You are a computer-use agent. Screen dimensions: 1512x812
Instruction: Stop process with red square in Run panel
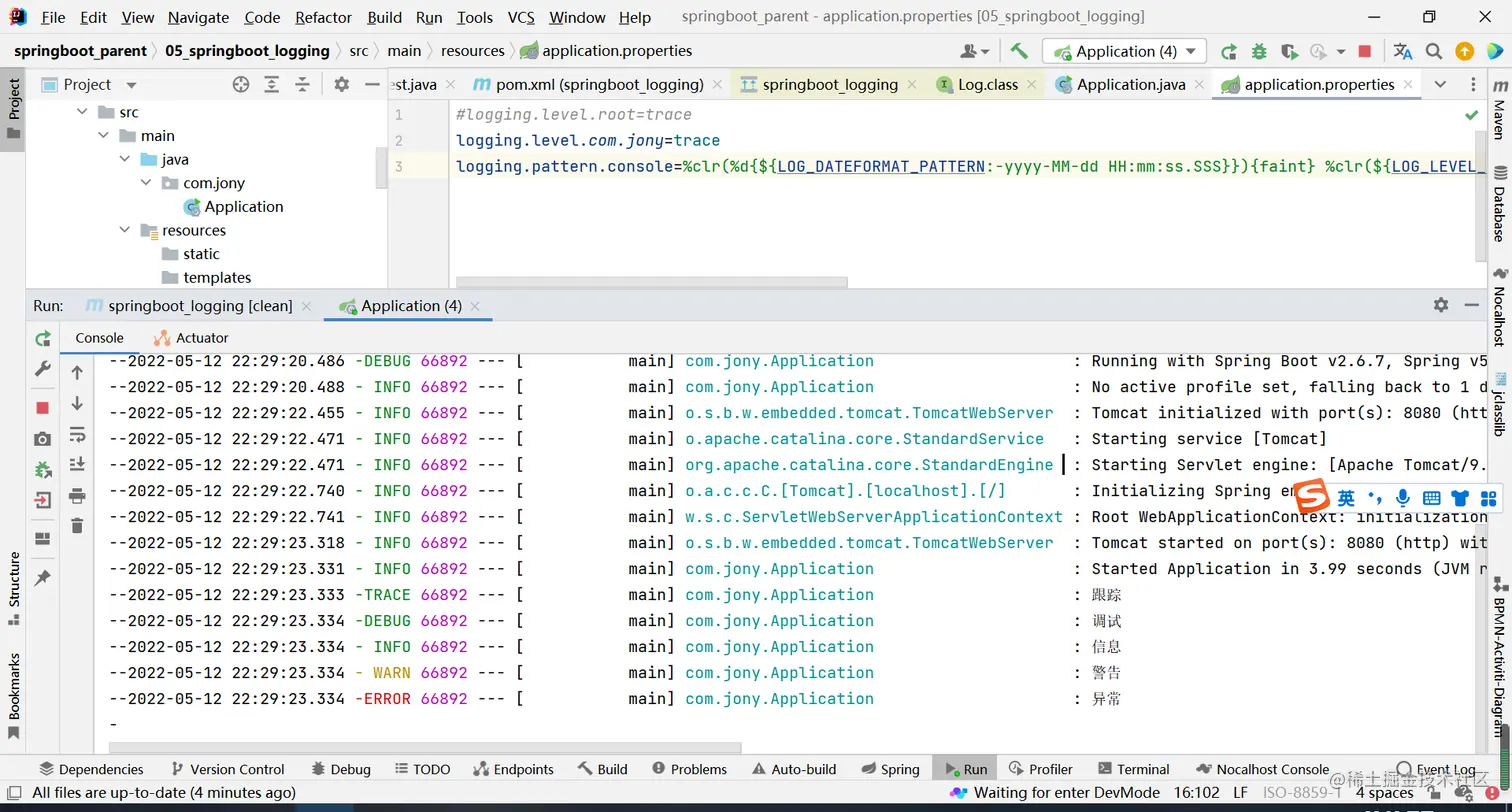pyautogui.click(x=43, y=408)
